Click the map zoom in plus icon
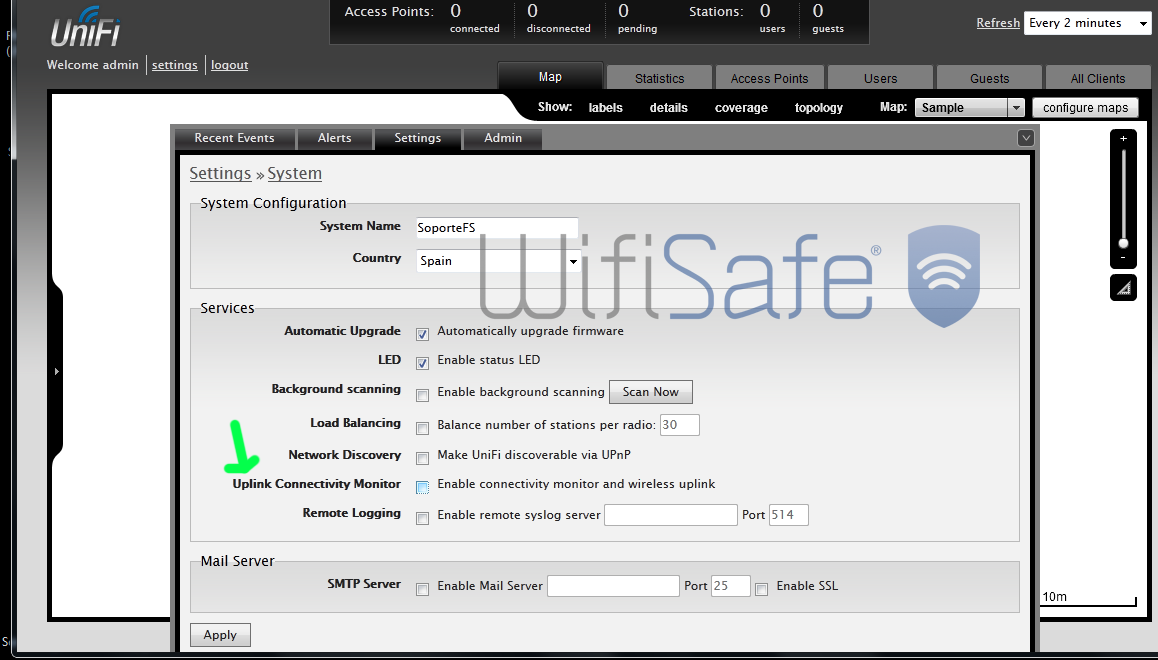 pos(1123,139)
